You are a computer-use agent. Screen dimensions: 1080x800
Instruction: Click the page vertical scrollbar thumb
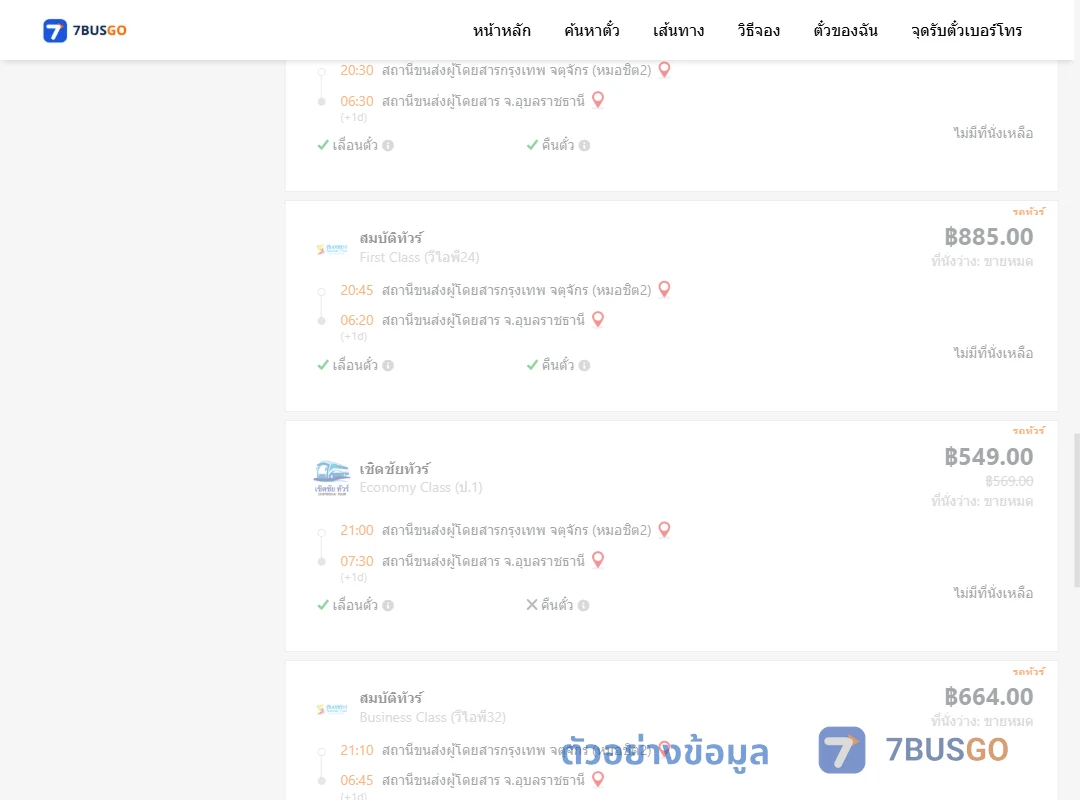[x=1077, y=510]
